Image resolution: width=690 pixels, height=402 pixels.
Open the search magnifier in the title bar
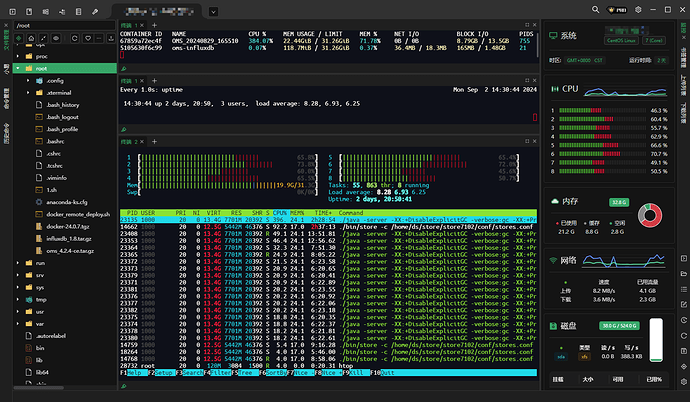(x=595, y=9)
